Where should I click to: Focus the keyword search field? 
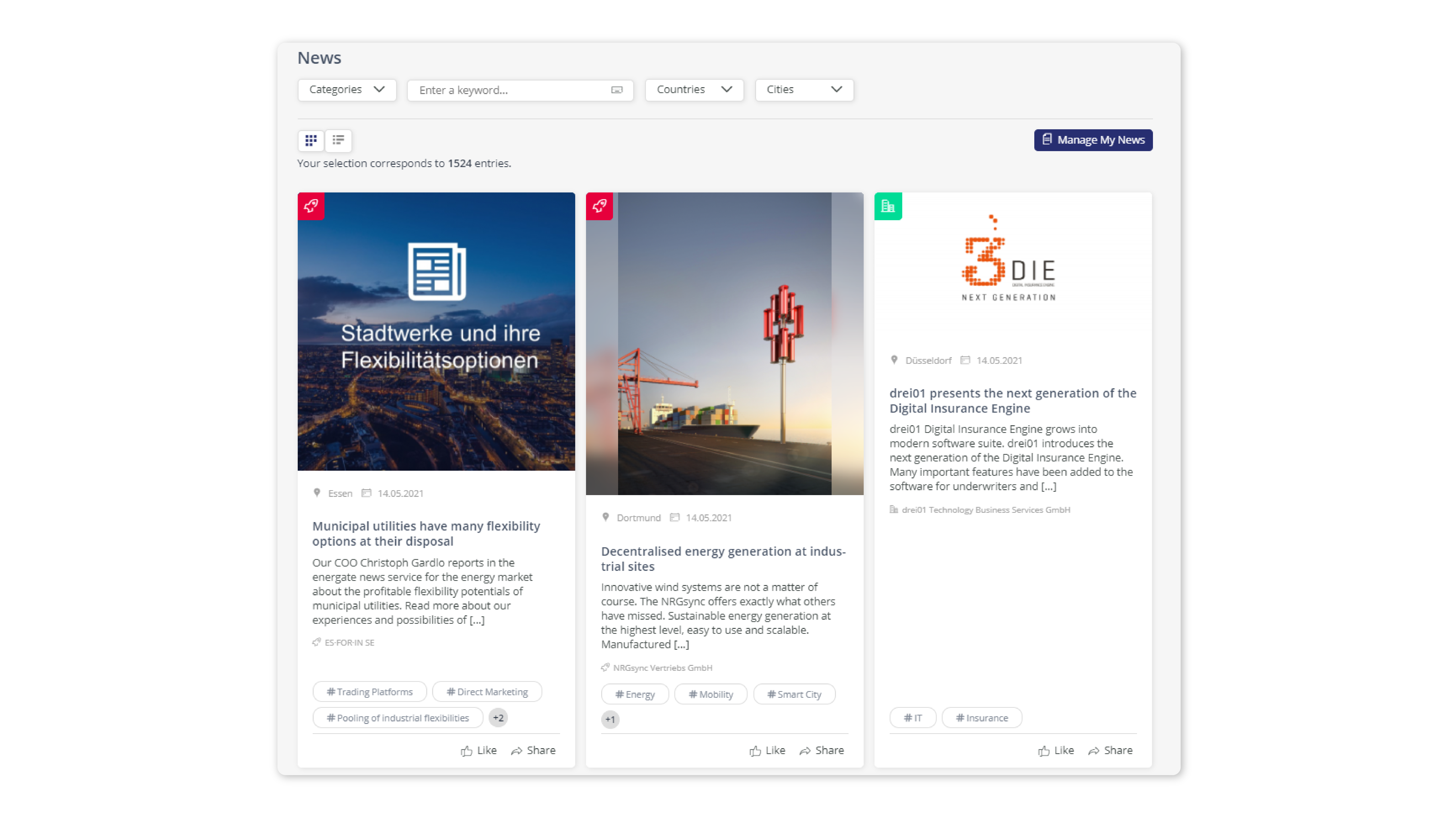(x=520, y=91)
